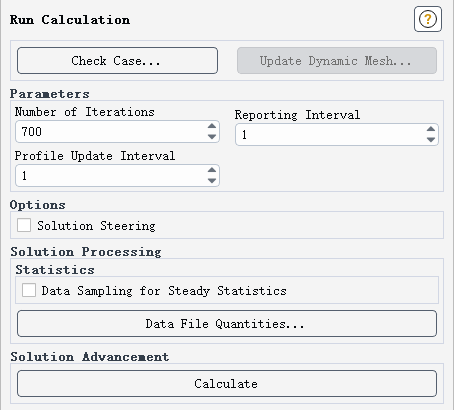Open the Data File Quantities dialog
Viewport: 454px width, 410px height.
point(227,324)
